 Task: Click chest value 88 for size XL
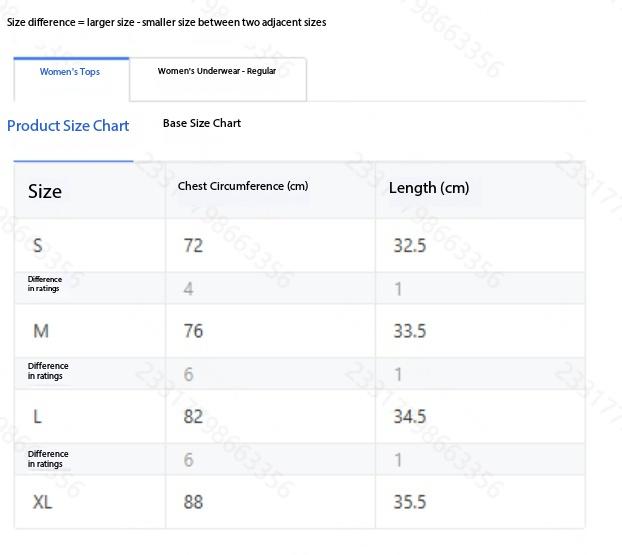(x=193, y=502)
